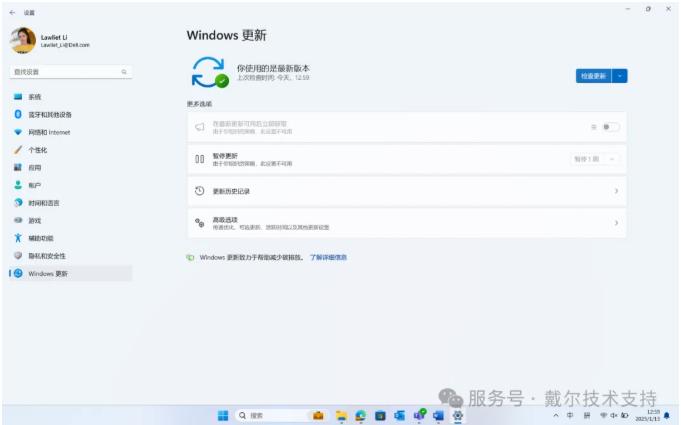Show hidden icons via tray chevron
Viewport: 681px width, 425px height.
pos(555,415)
